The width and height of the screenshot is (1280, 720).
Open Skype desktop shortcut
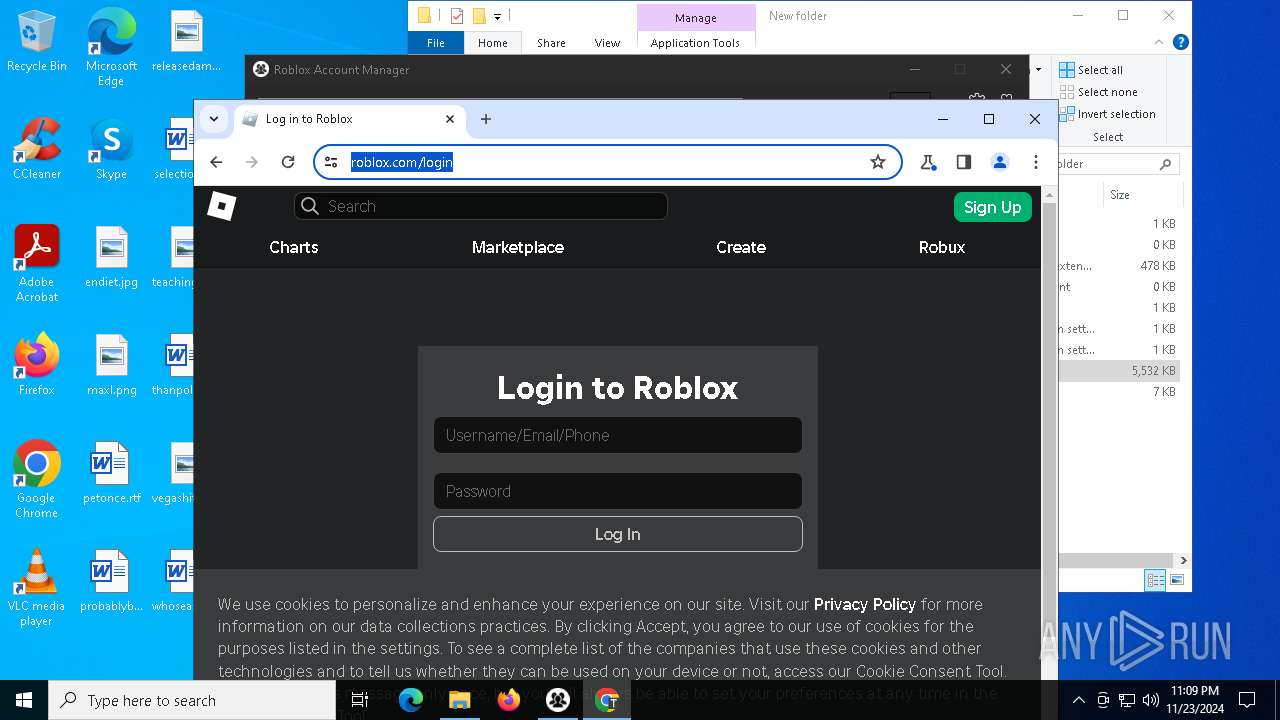coord(111,149)
